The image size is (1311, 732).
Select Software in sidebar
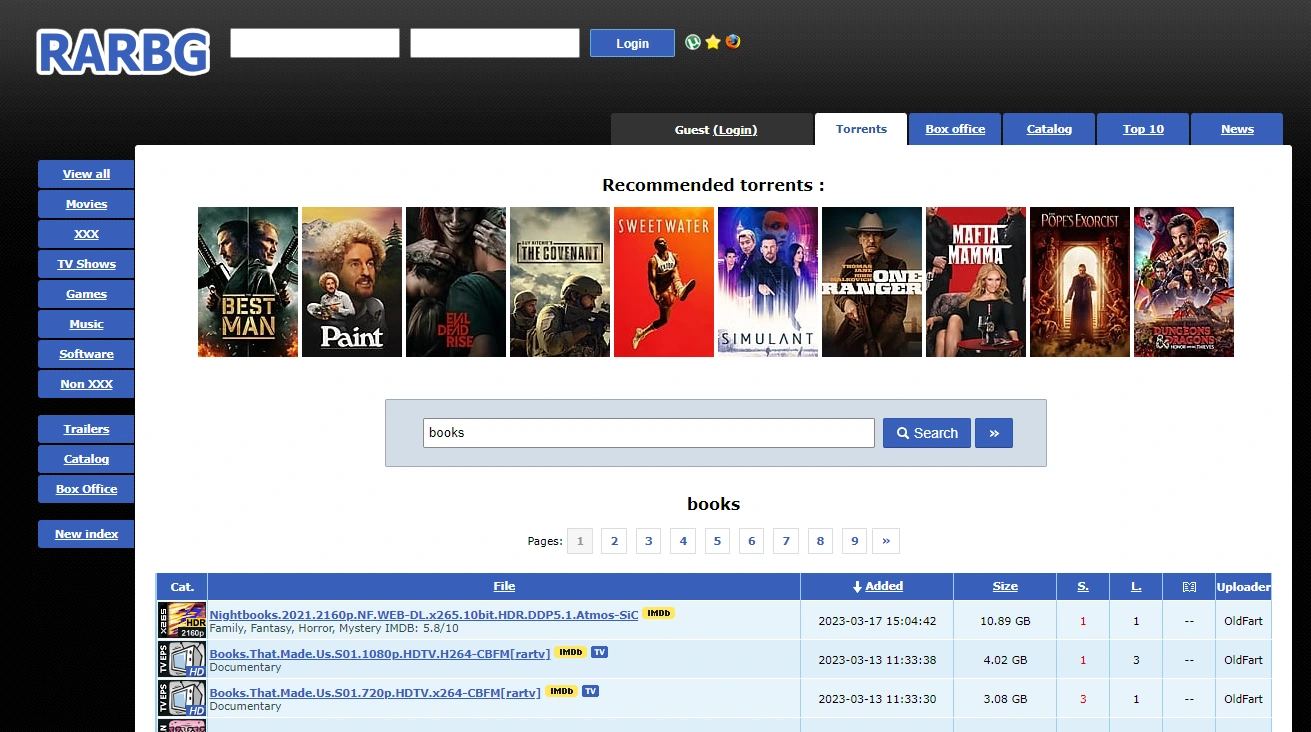86,354
